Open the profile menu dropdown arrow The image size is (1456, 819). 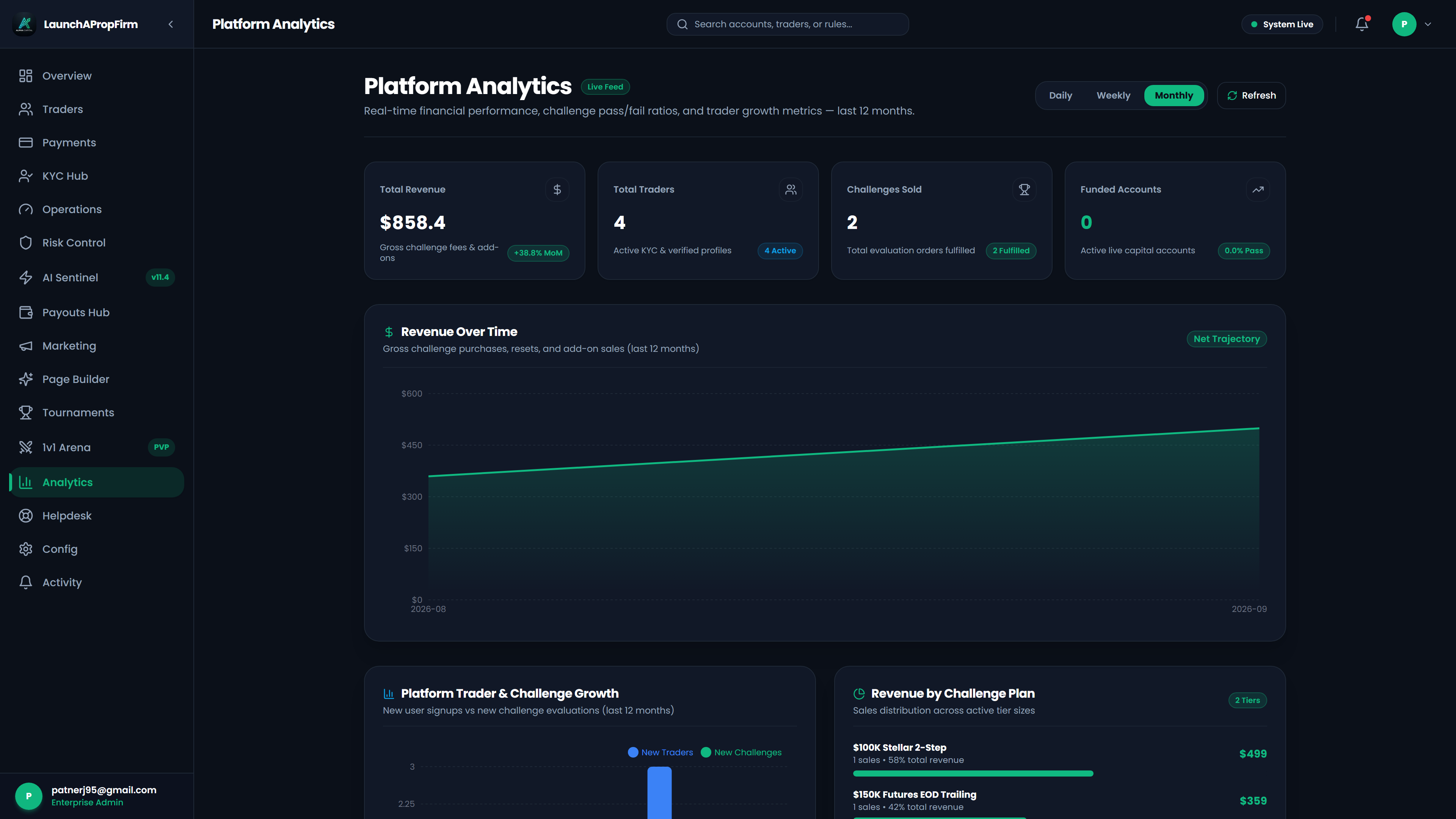point(1428,24)
